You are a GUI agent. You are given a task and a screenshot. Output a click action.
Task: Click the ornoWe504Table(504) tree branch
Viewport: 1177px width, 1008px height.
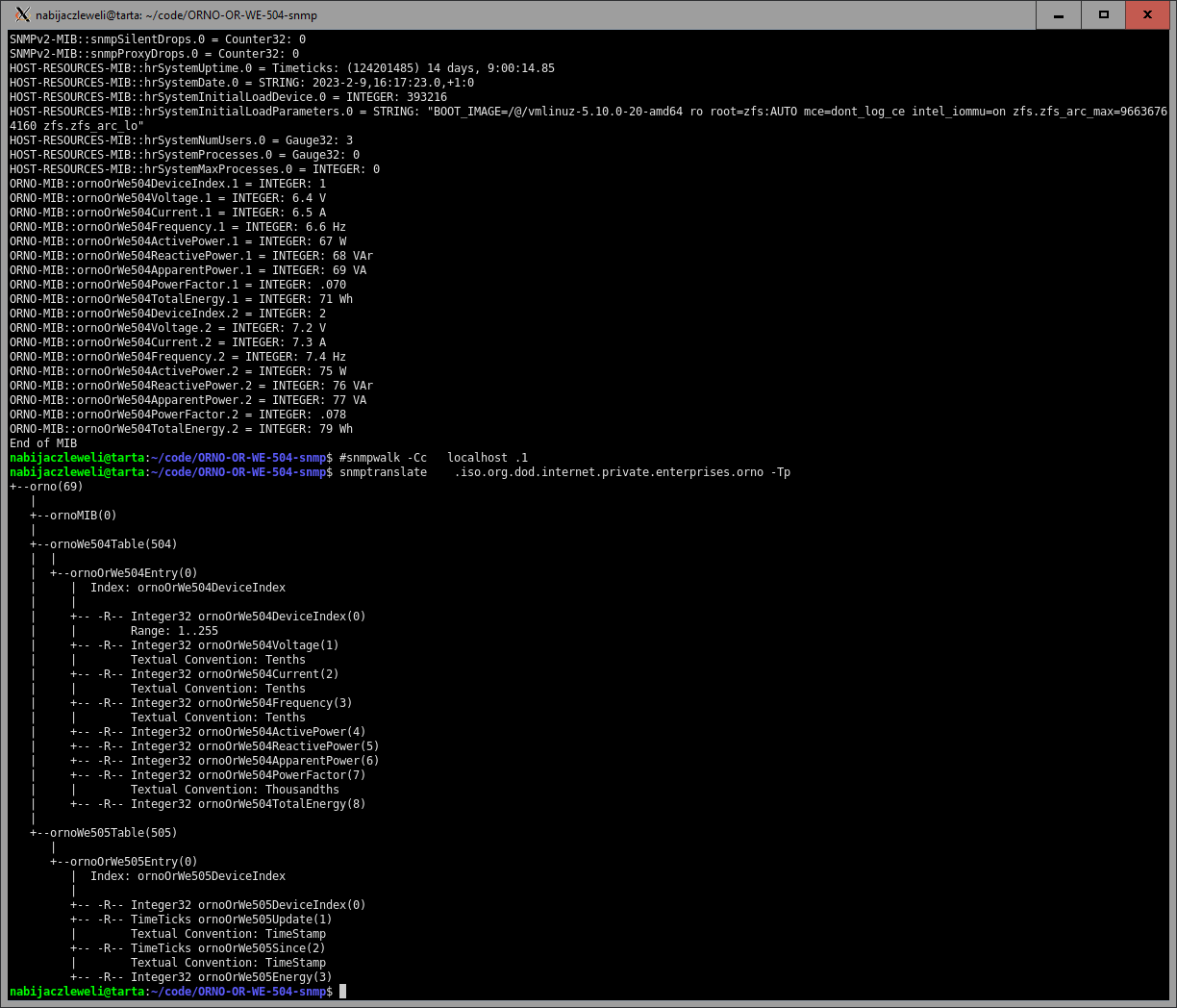[113, 544]
